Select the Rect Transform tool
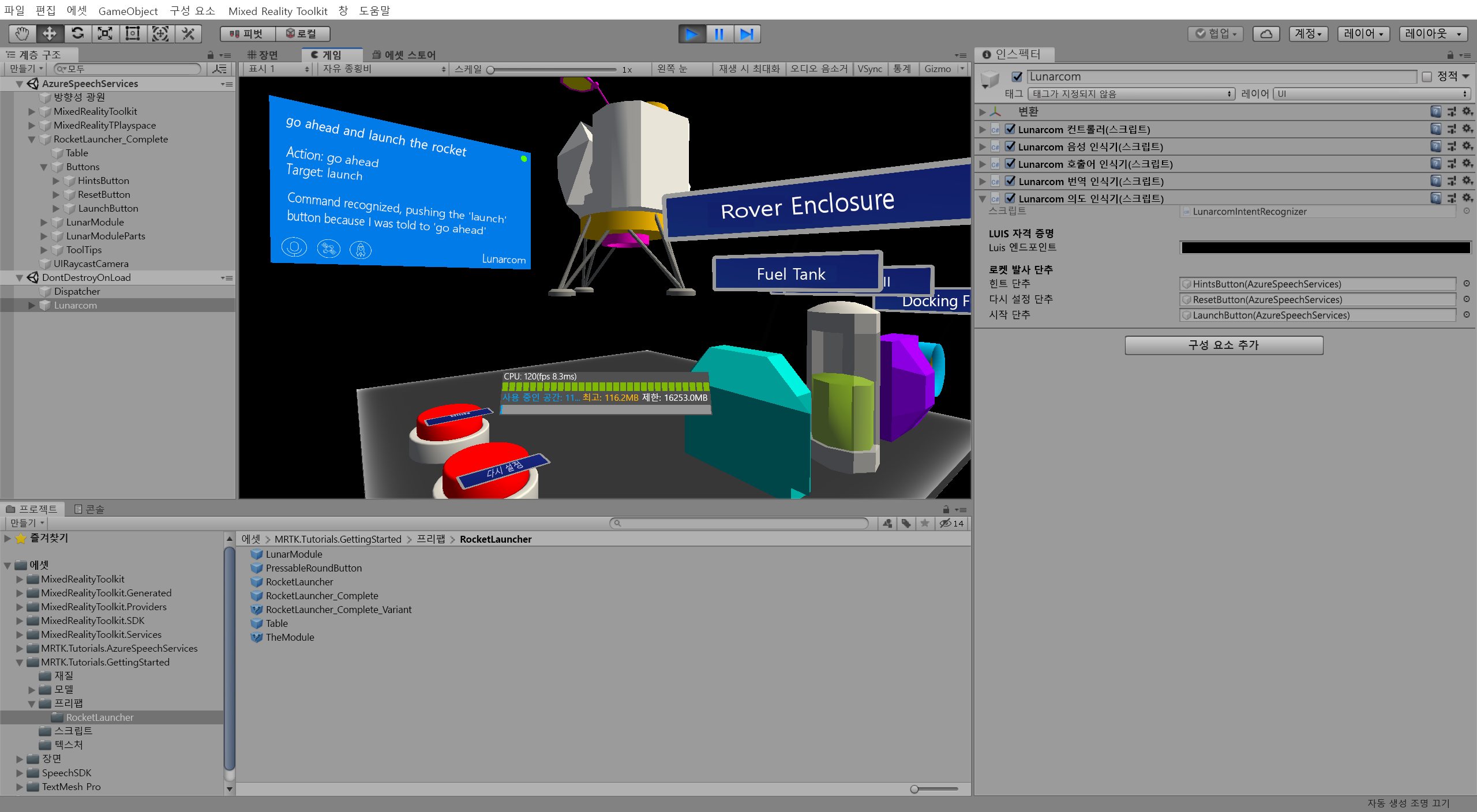The height and width of the screenshot is (812, 1477). tap(133, 33)
